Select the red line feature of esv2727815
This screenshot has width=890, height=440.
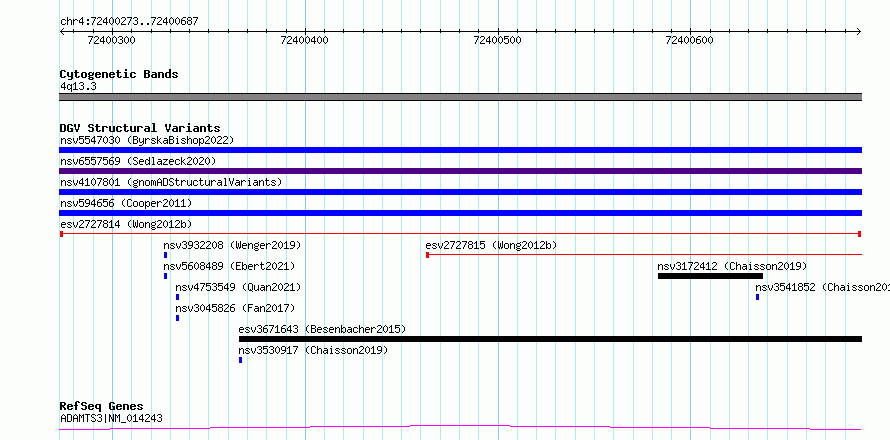(644, 255)
